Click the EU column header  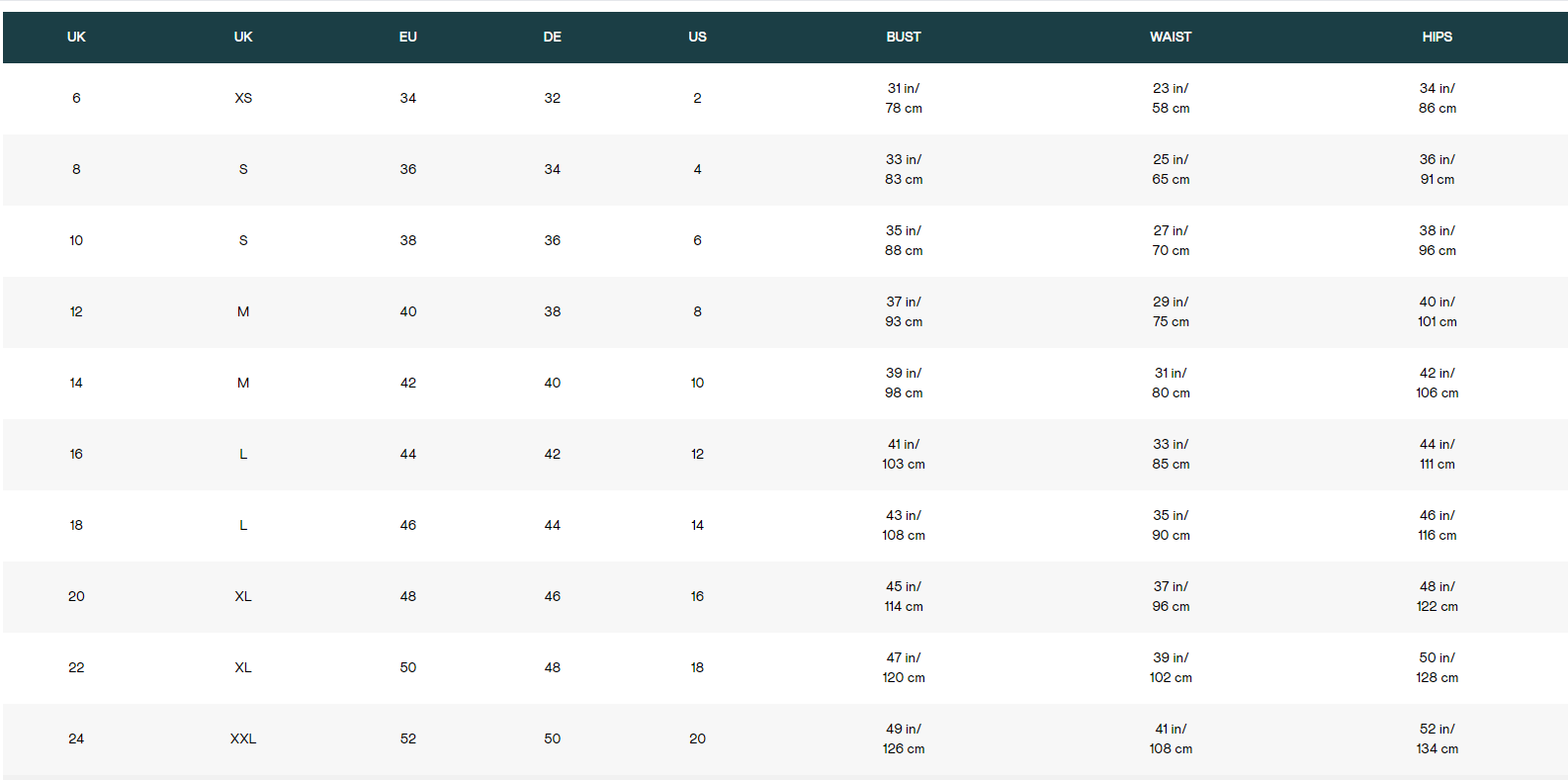click(x=407, y=37)
